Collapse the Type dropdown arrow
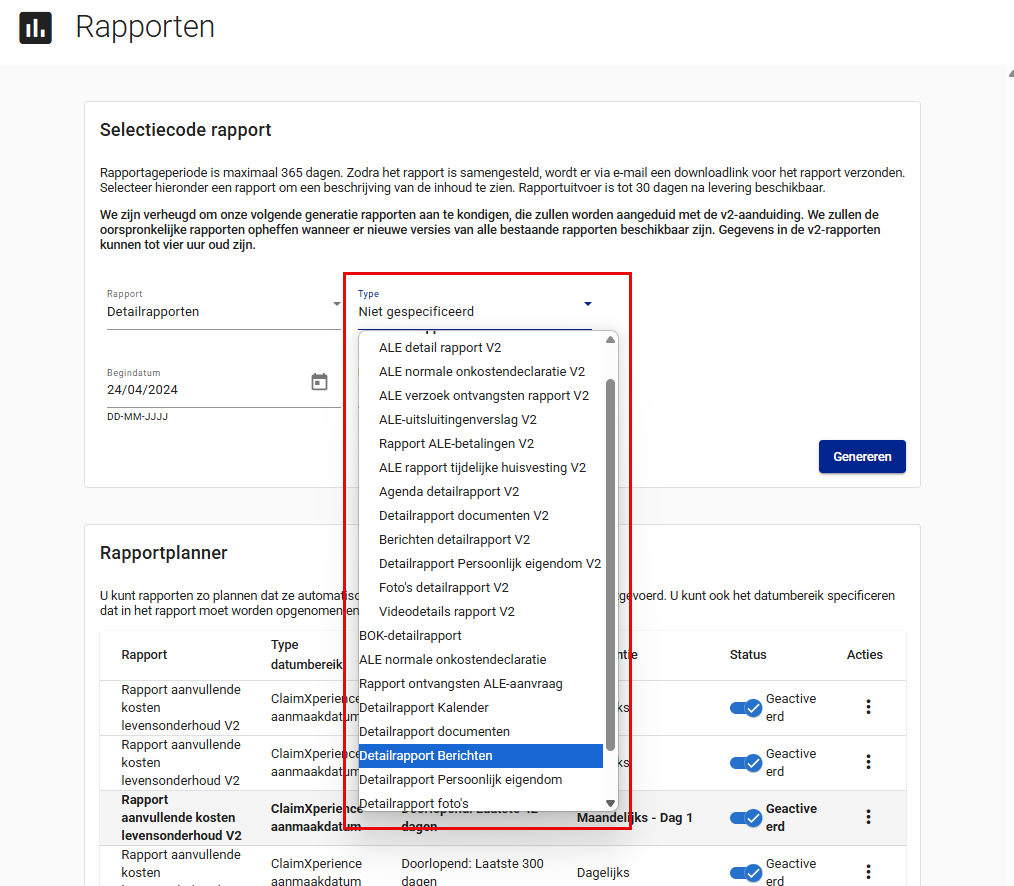Viewport: 1014px width, 886px height. tap(587, 303)
